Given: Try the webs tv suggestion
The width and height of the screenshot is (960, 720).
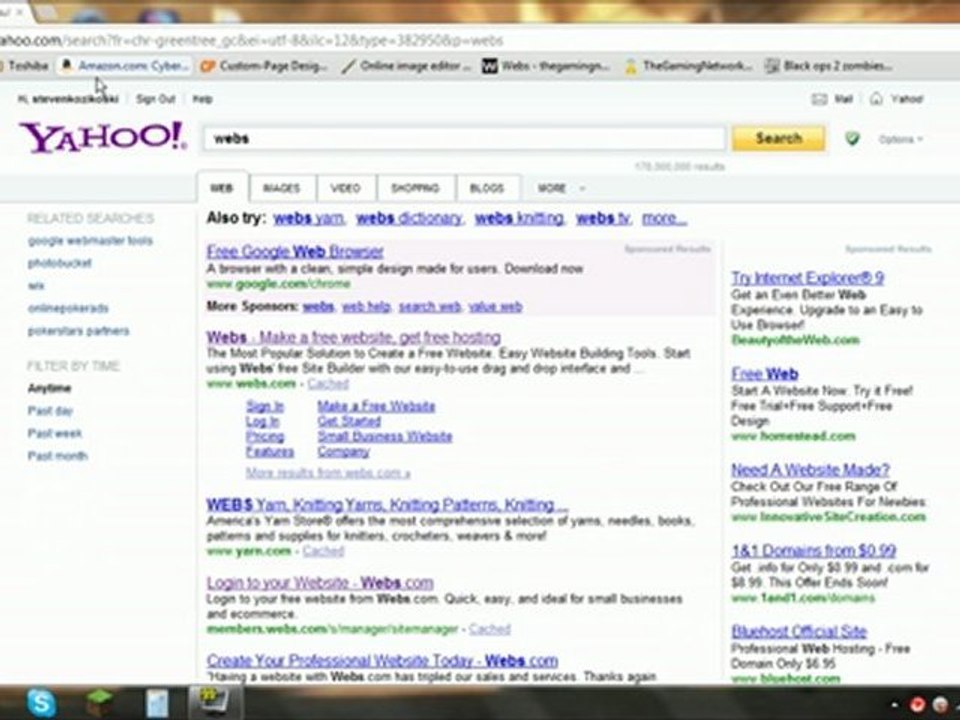Looking at the screenshot, I should pyautogui.click(x=602, y=218).
